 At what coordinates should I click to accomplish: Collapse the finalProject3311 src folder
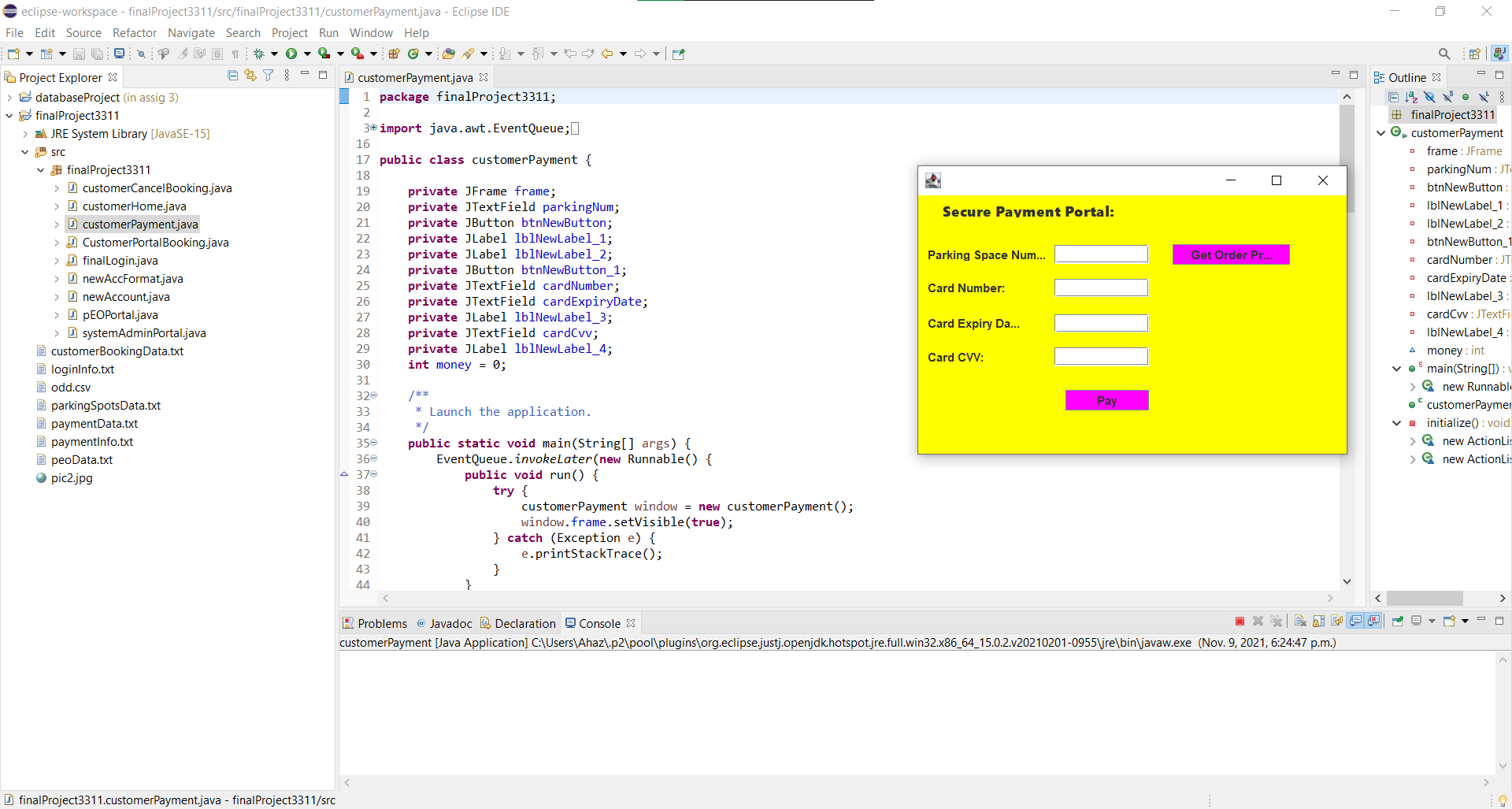pos(24,151)
